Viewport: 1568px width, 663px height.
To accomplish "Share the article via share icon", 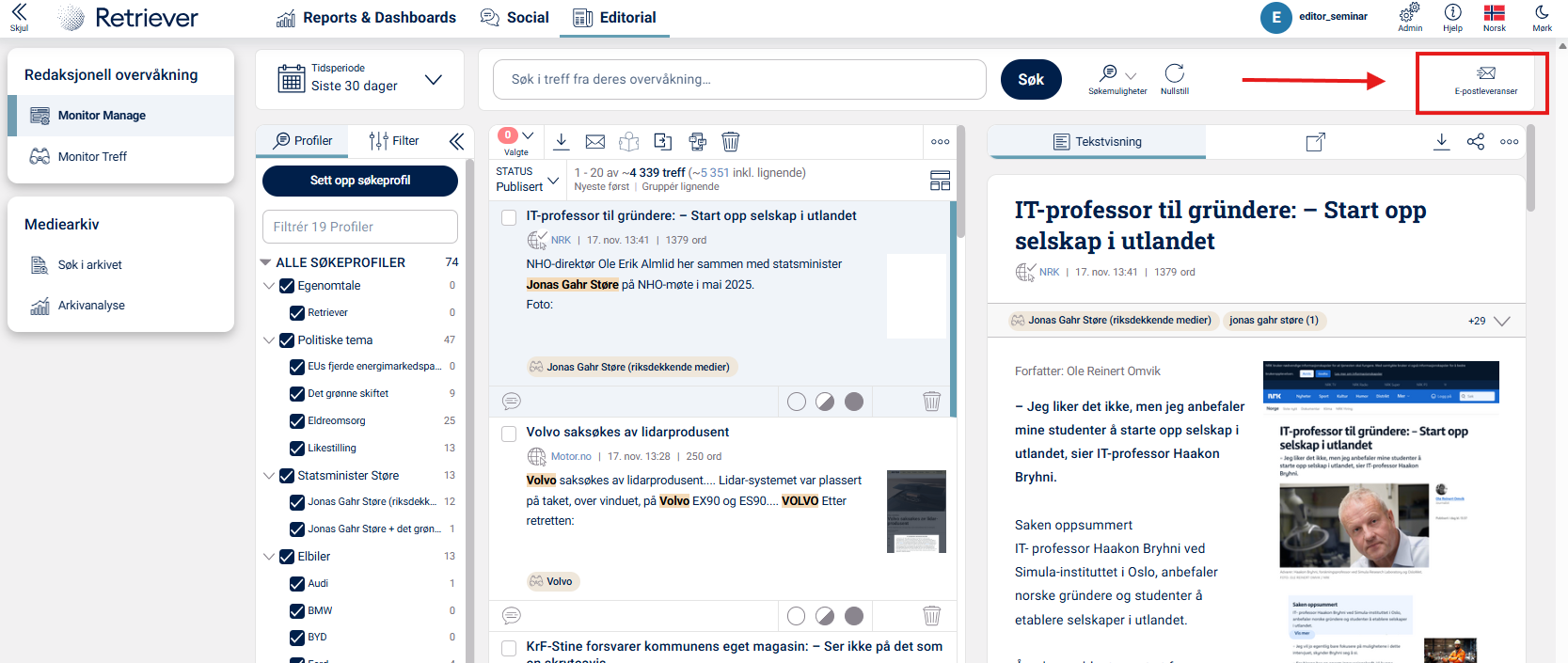I will pos(1476,142).
